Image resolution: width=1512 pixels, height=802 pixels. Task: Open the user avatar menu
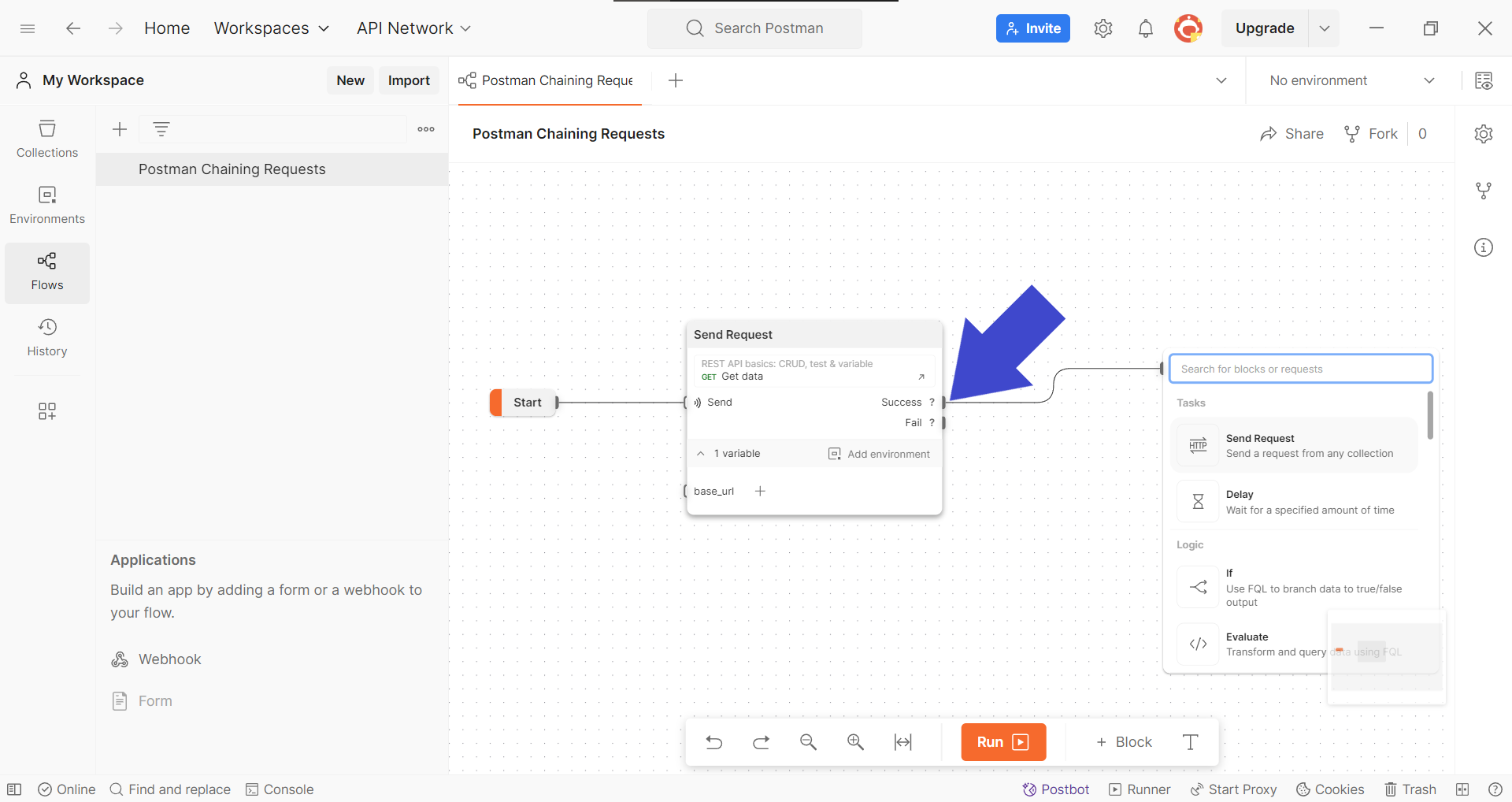[1188, 28]
